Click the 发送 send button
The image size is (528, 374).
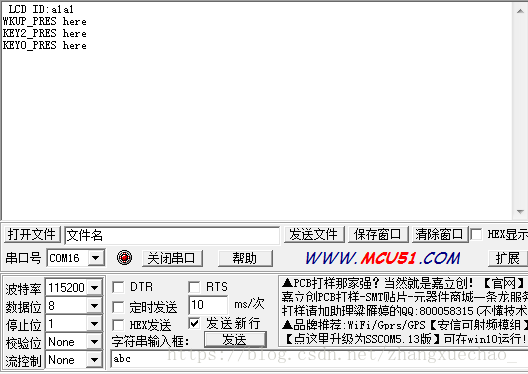click(x=235, y=340)
